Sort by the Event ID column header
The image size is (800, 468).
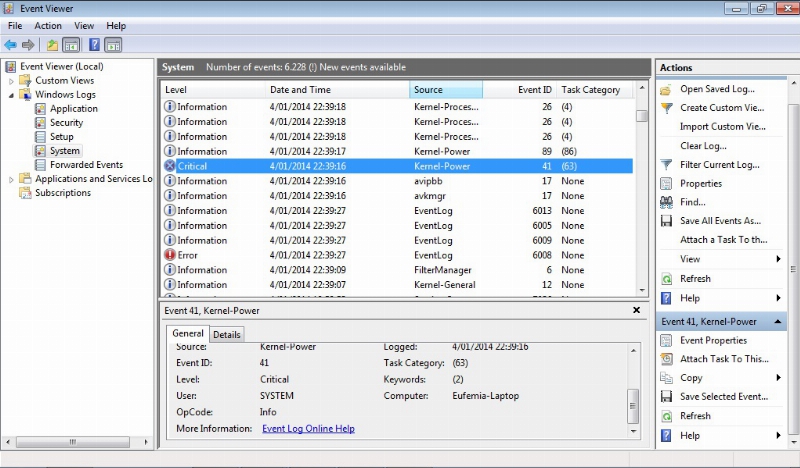click(519, 90)
